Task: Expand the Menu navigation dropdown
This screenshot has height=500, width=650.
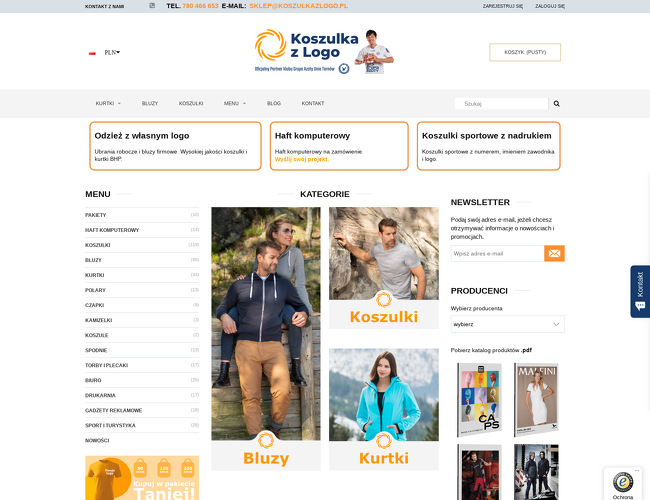Action: click(x=235, y=104)
